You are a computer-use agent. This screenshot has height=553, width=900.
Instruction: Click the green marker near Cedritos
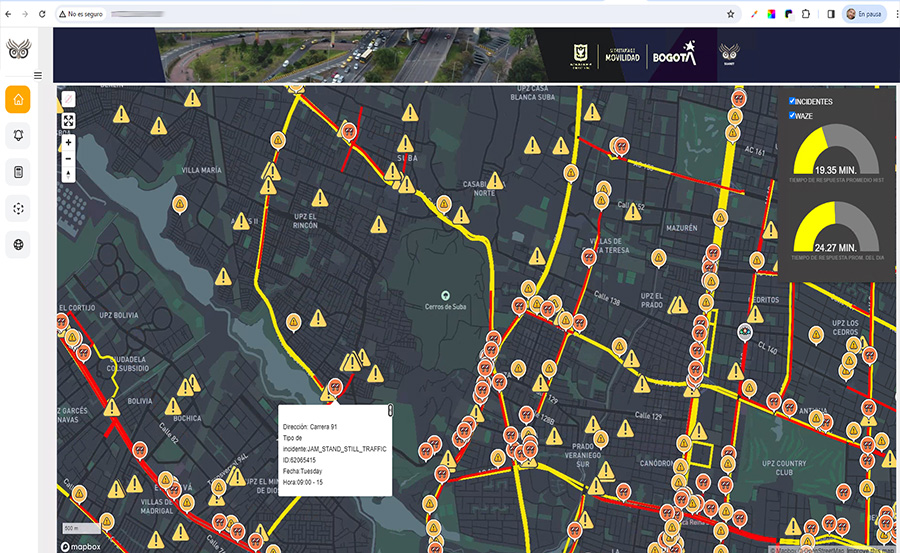[x=744, y=332]
